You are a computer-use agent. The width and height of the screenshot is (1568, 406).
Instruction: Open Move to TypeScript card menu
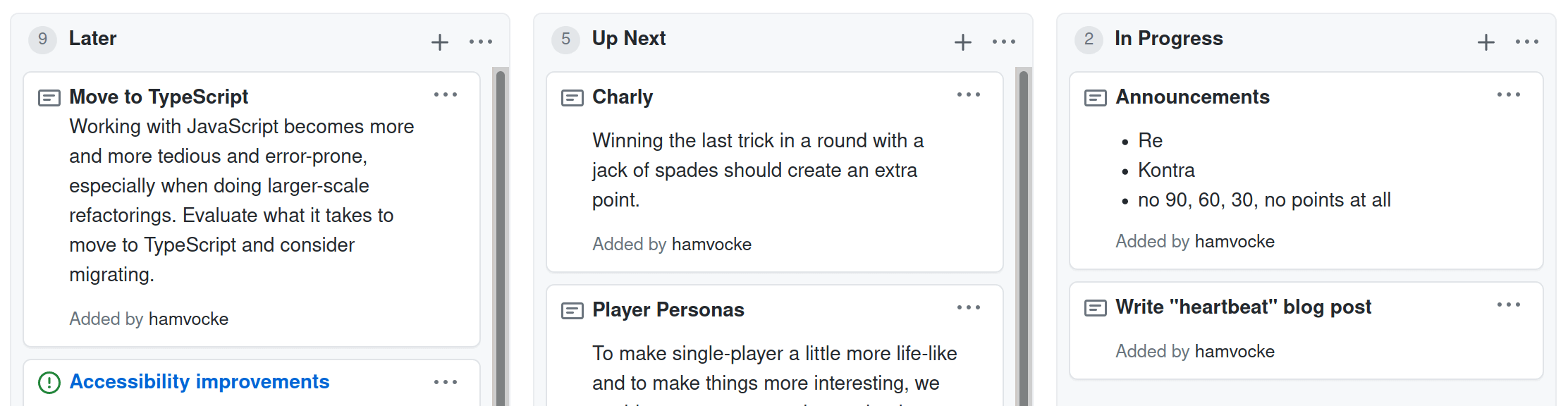coord(446,95)
